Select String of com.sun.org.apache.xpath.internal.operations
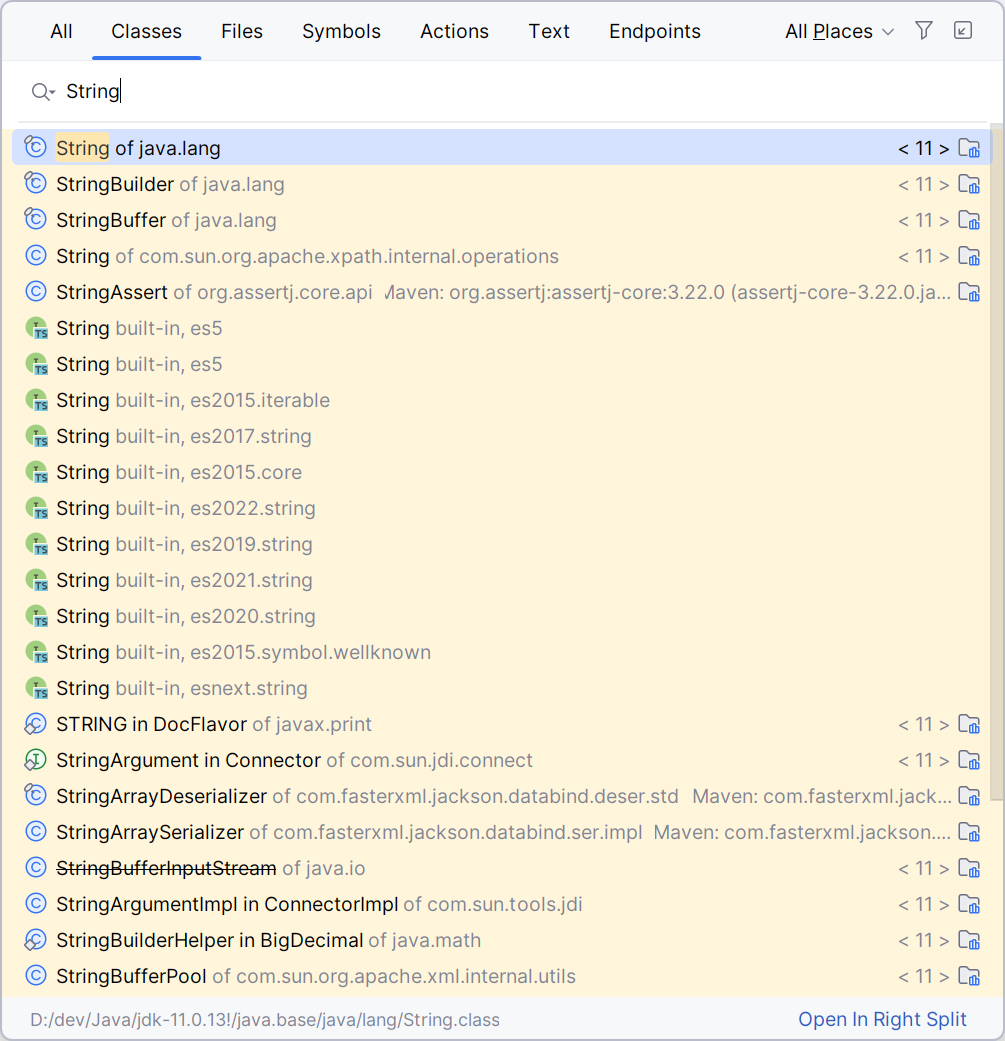 tap(502, 256)
